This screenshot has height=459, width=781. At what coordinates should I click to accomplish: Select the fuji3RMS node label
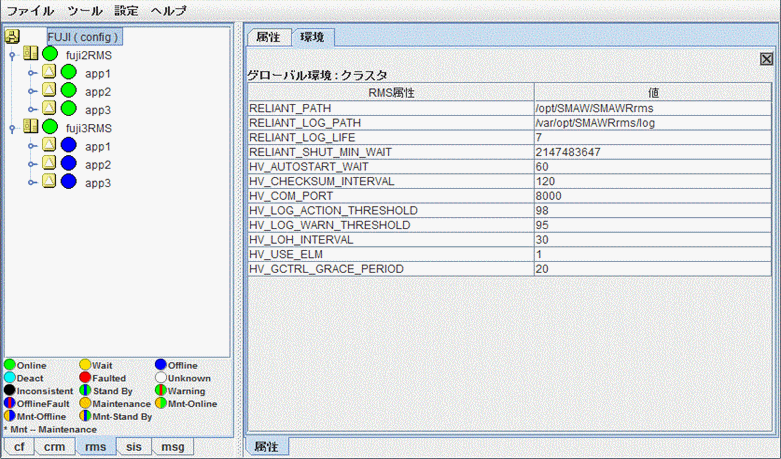point(89,128)
